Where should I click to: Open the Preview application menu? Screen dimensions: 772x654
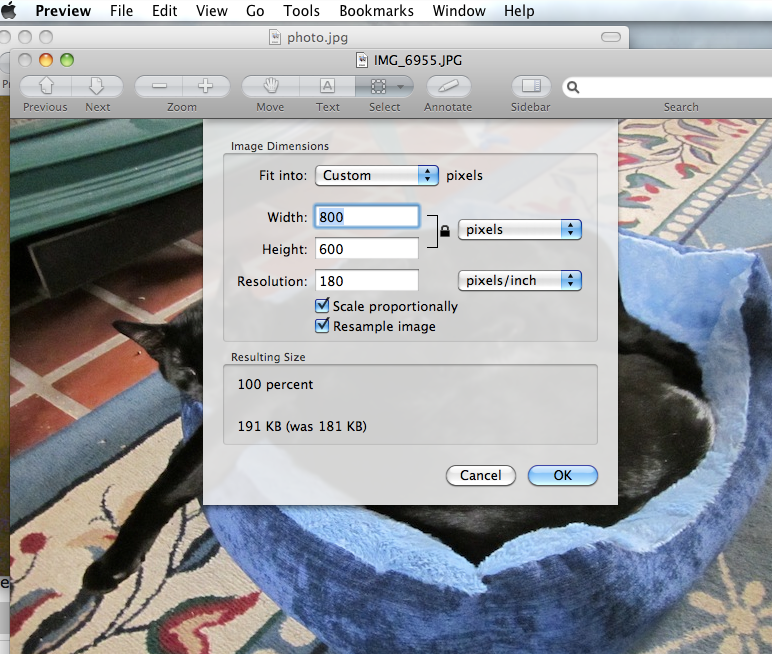coord(63,11)
